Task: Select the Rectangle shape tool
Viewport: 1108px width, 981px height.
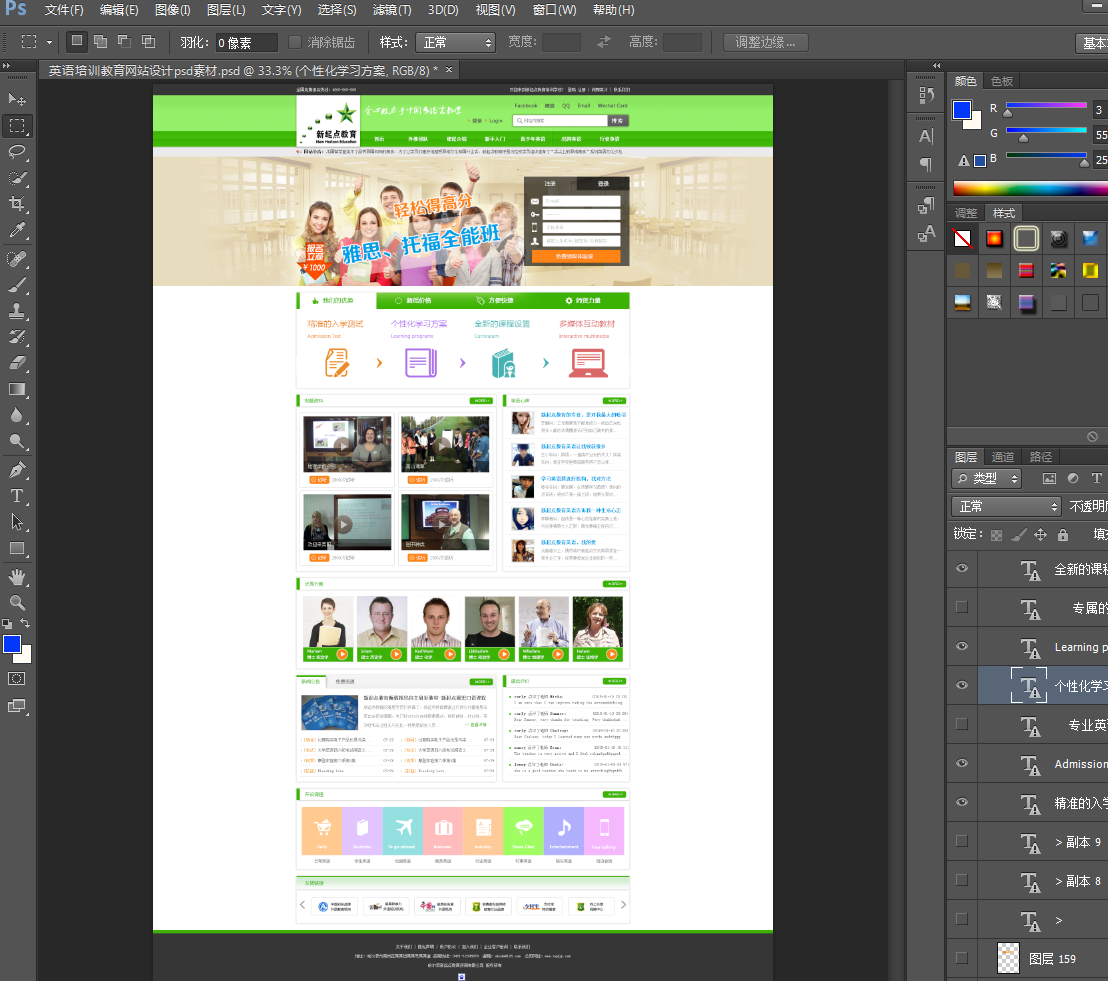Action: (x=17, y=548)
